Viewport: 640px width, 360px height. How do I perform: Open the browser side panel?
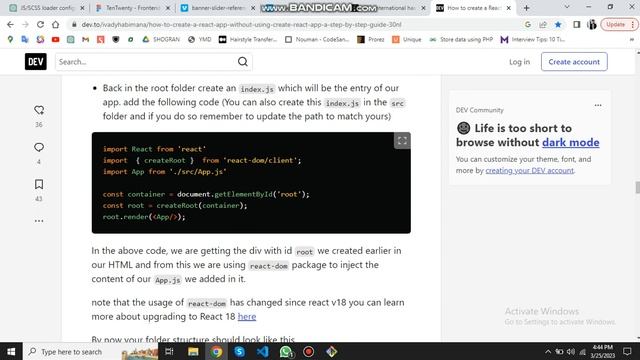click(x=576, y=24)
